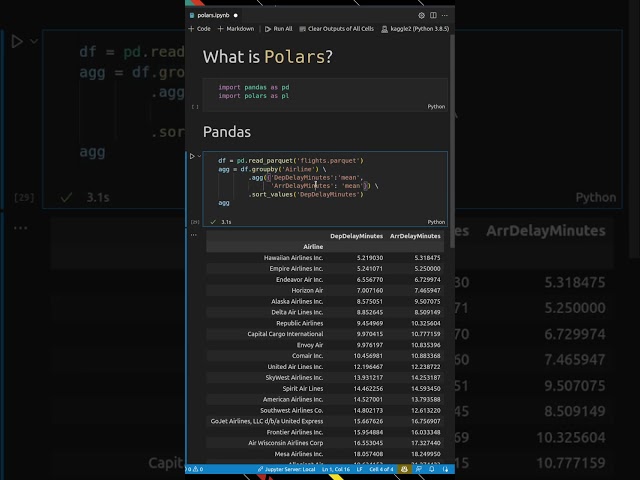Select the kaggle2 (Python 3.8.5) kernel
640x480 pixels.
tap(415, 29)
